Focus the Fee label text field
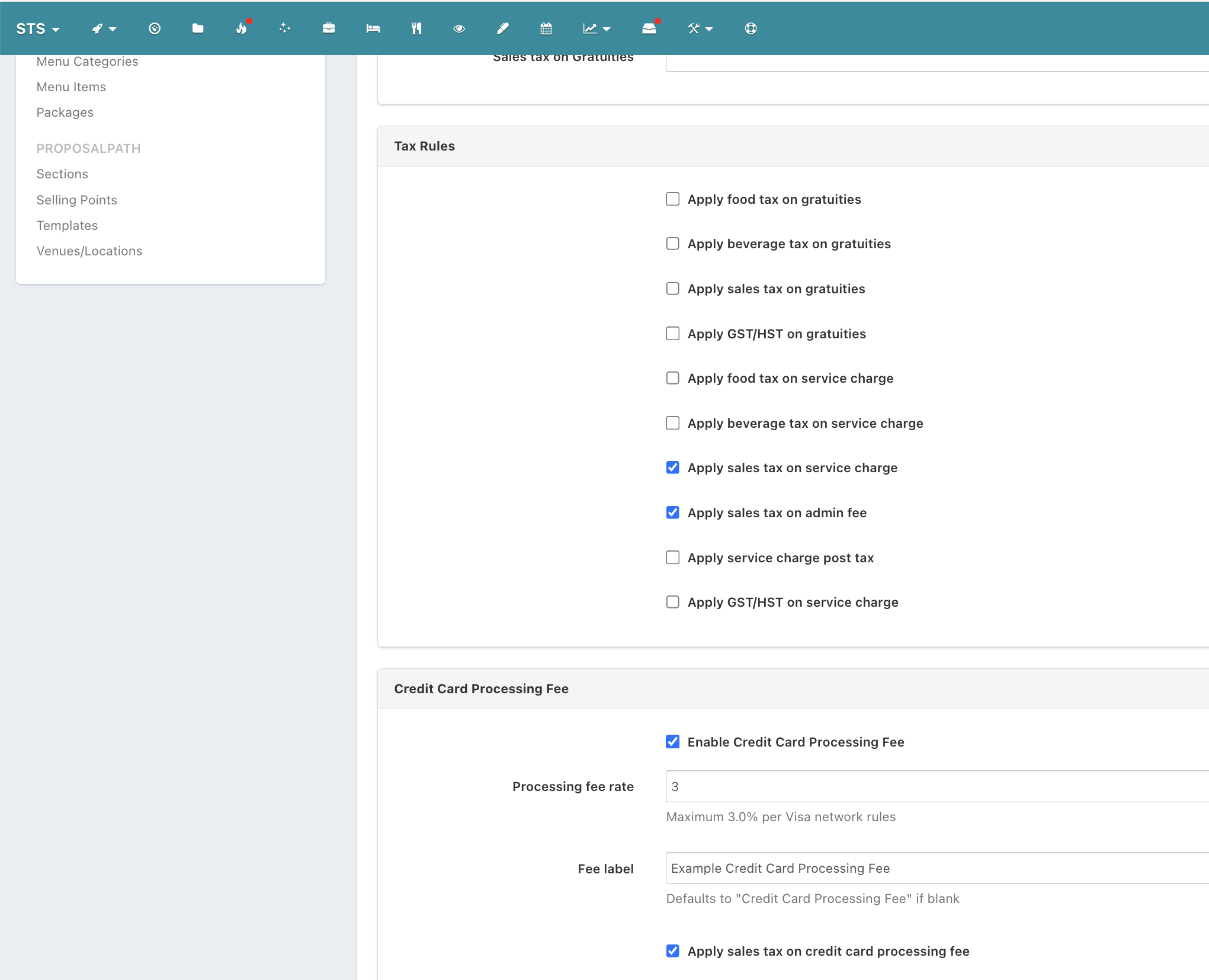Screen dimensions: 1209x980 pos(937,868)
